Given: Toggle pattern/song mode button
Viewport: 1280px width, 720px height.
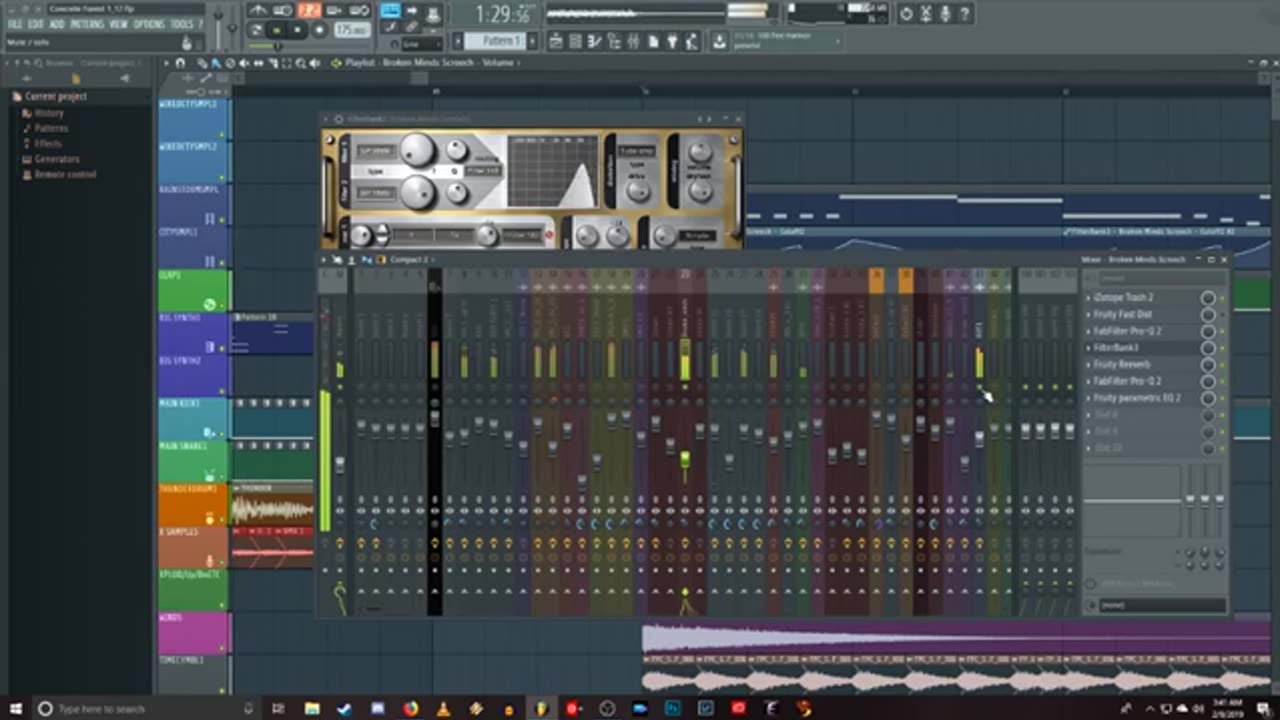Looking at the screenshot, I should pos(256,30).
